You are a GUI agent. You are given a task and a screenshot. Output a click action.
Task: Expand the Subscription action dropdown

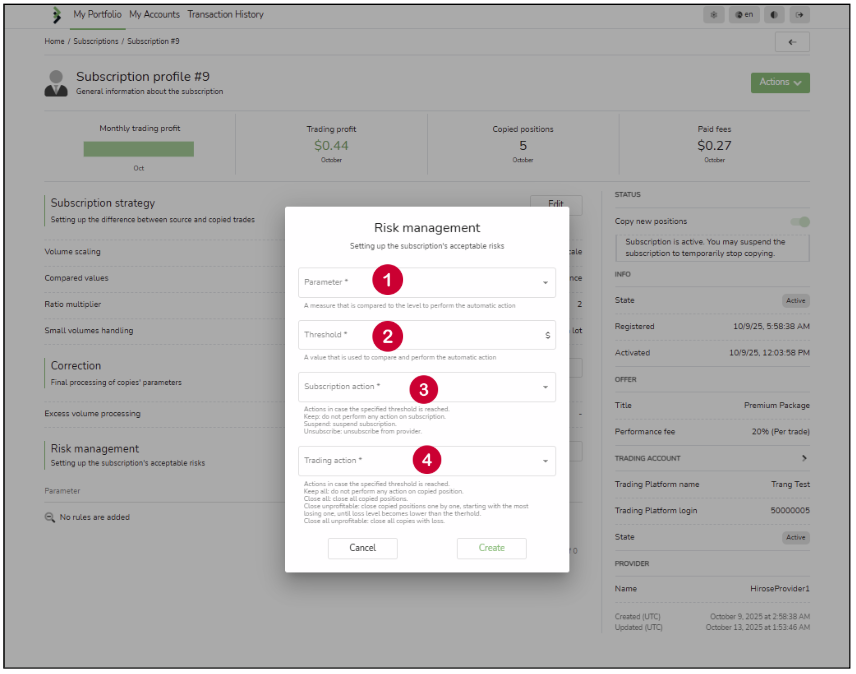pos(427,387)
